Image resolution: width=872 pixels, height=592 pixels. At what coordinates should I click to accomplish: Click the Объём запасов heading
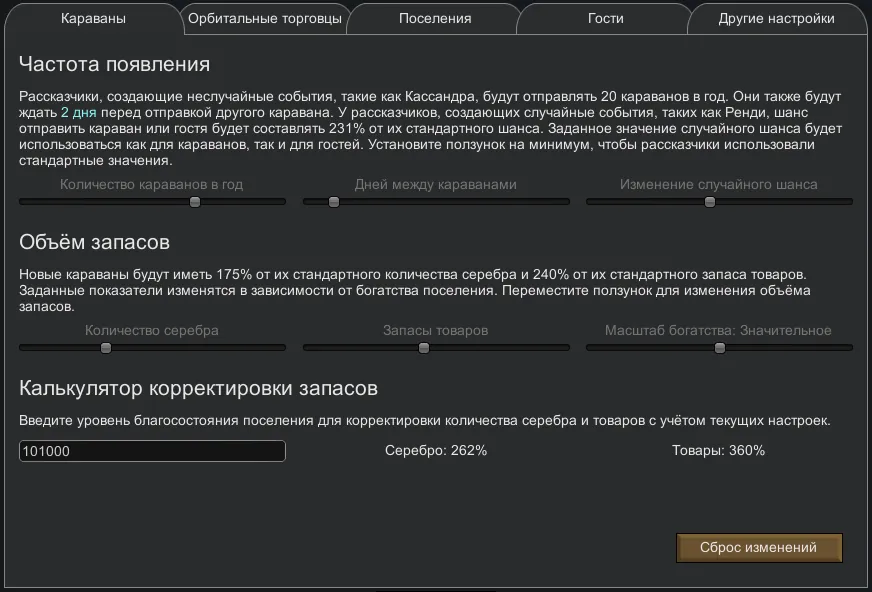tap(94, 243)
